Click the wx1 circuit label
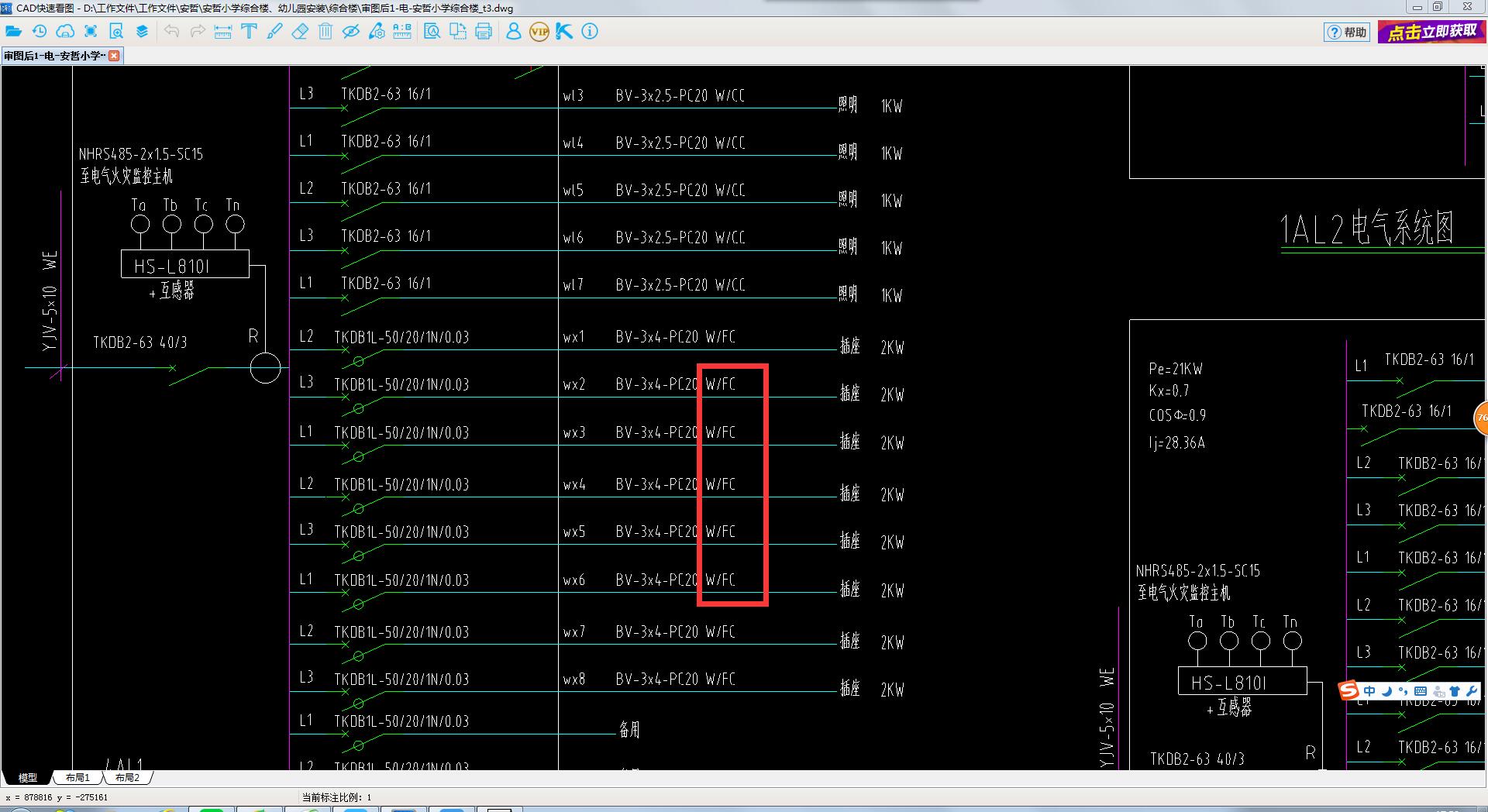Screen dimensions: 1488x812 [573, 338]
